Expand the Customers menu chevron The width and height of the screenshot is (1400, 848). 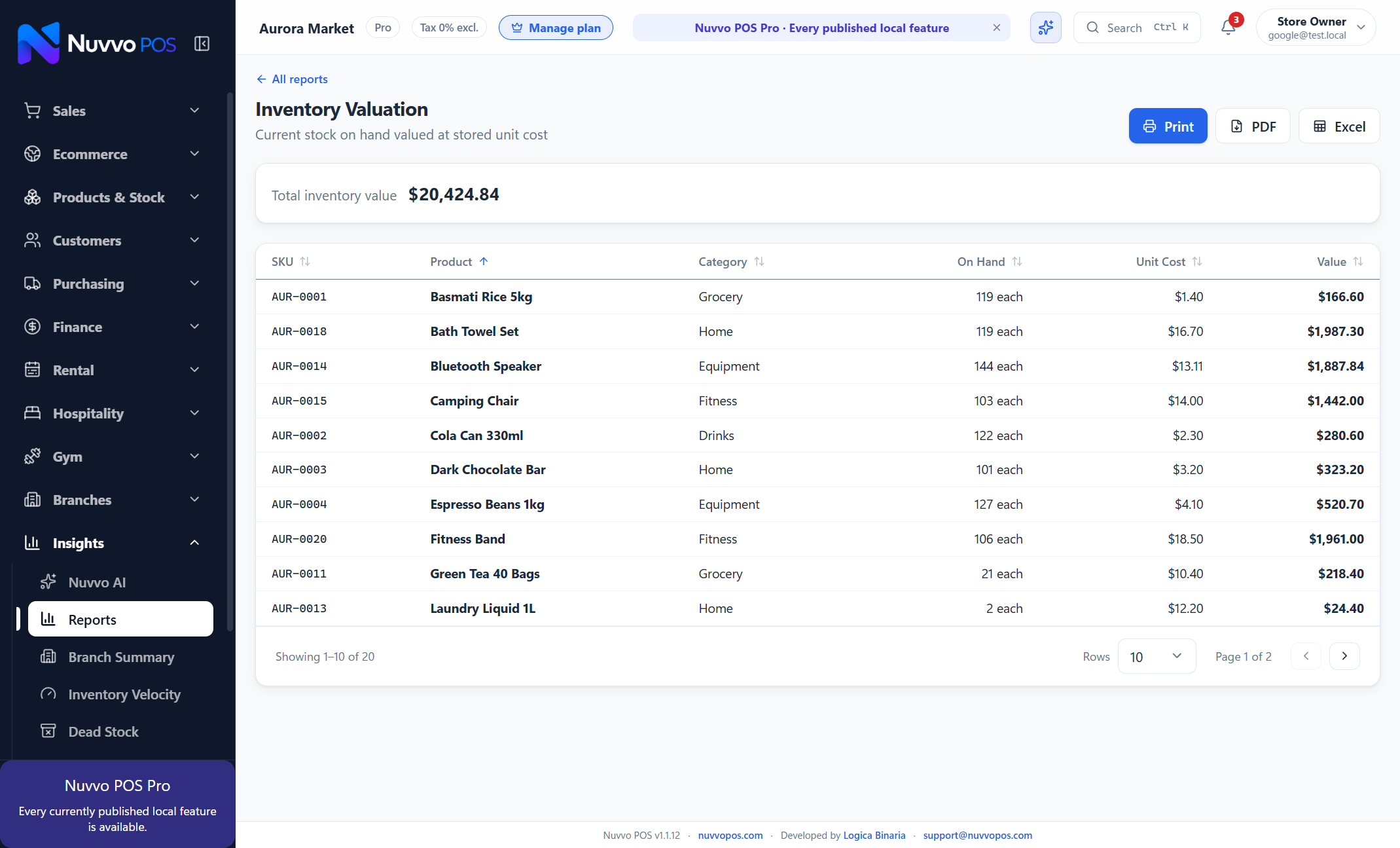coord(194,240)
